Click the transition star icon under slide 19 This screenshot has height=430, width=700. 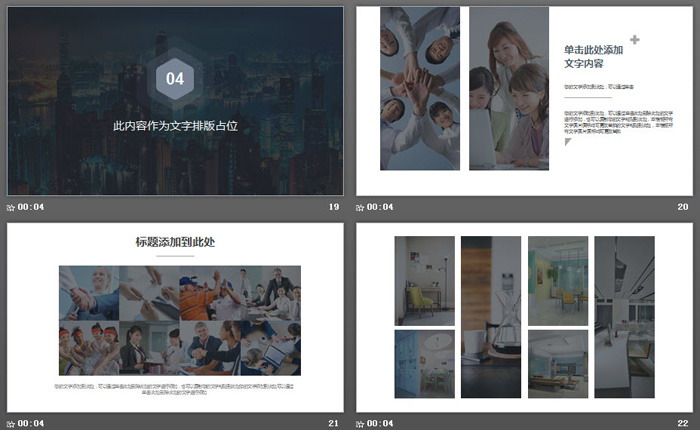[x=11, y=207]
